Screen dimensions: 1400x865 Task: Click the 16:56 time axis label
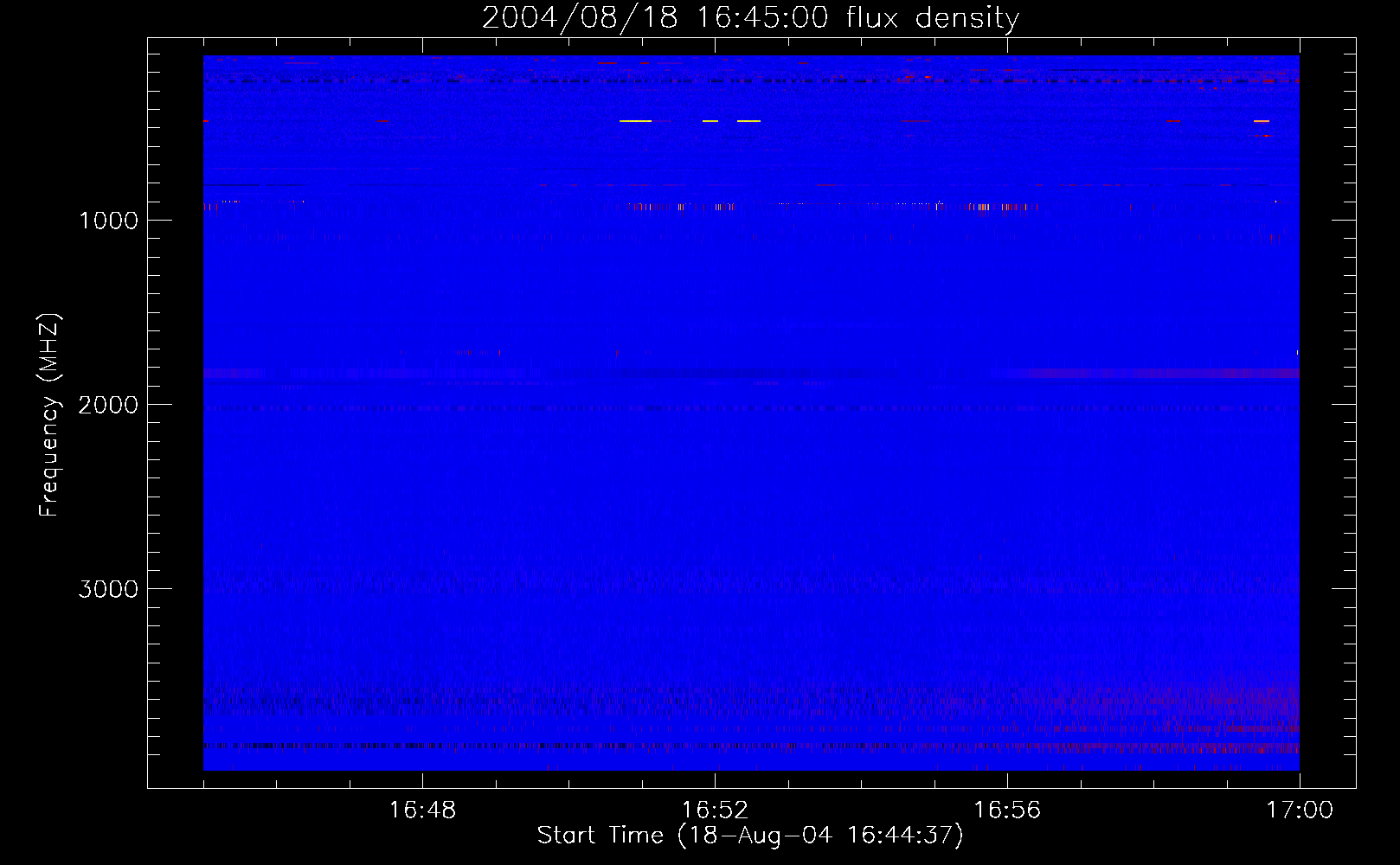coord(1007,810)
